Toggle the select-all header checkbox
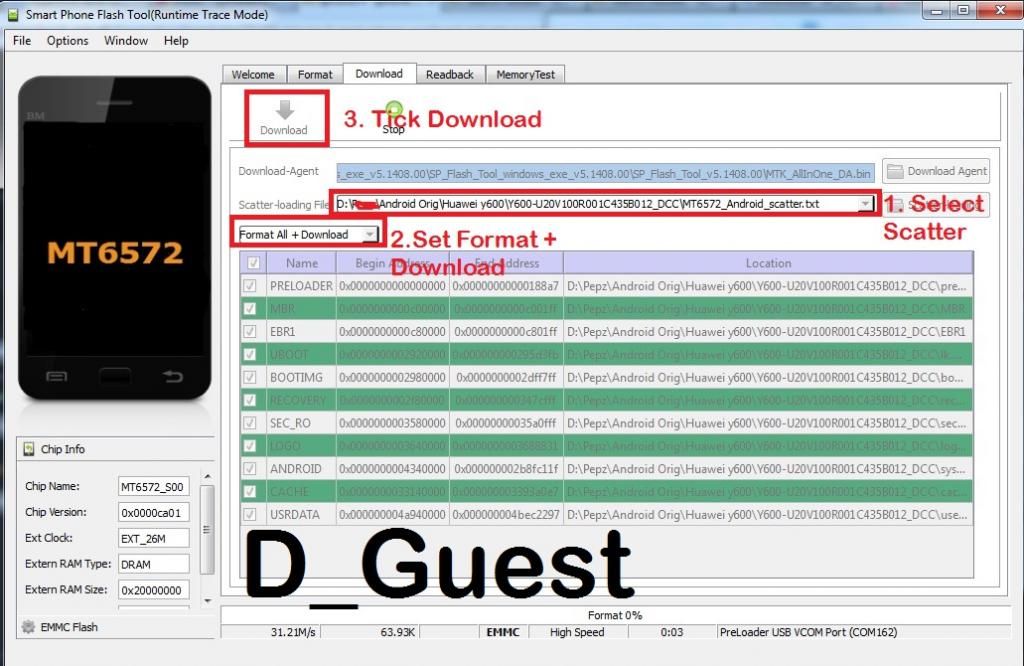The width and height of the screenshot is (1024, 666). click(x=253, y=263)
